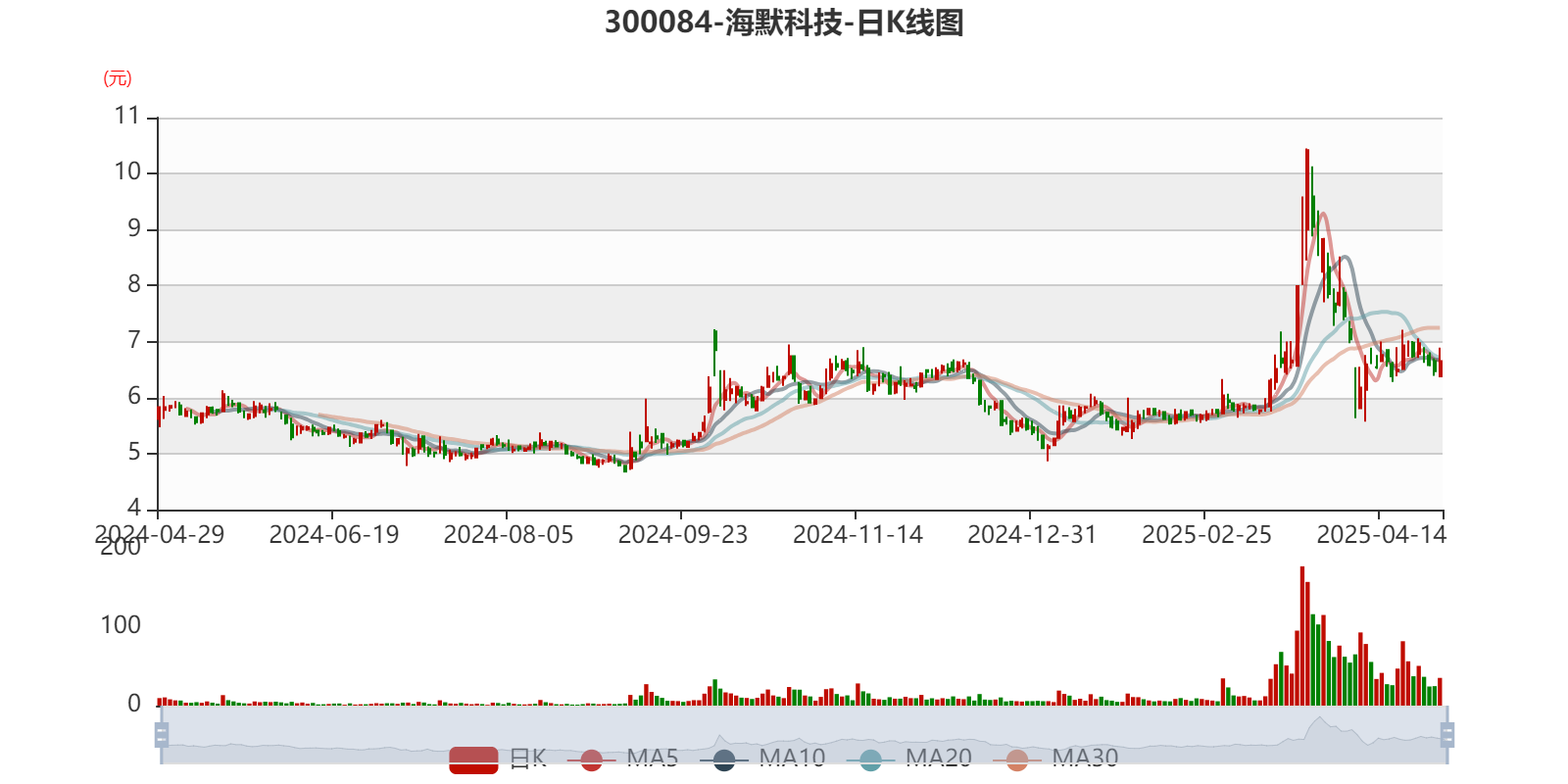Toggle the 日K candlestick series legend
The height and width of the screenshot is (784, 1568).
click(498, 759)
